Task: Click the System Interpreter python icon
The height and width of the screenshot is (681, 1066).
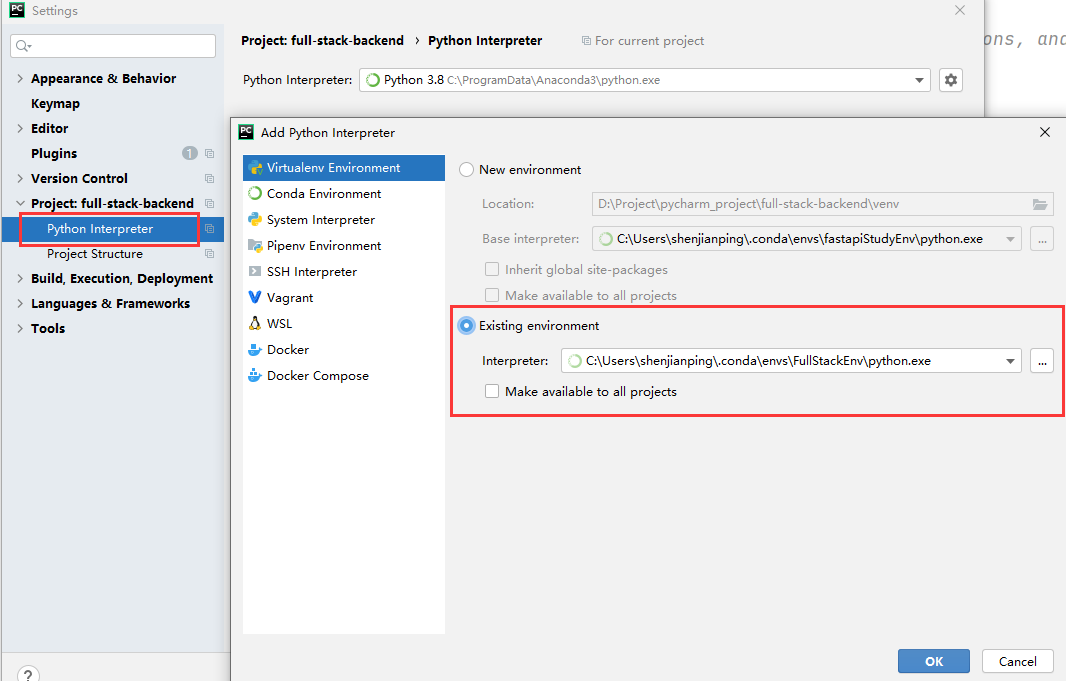Action: (255, 220)
